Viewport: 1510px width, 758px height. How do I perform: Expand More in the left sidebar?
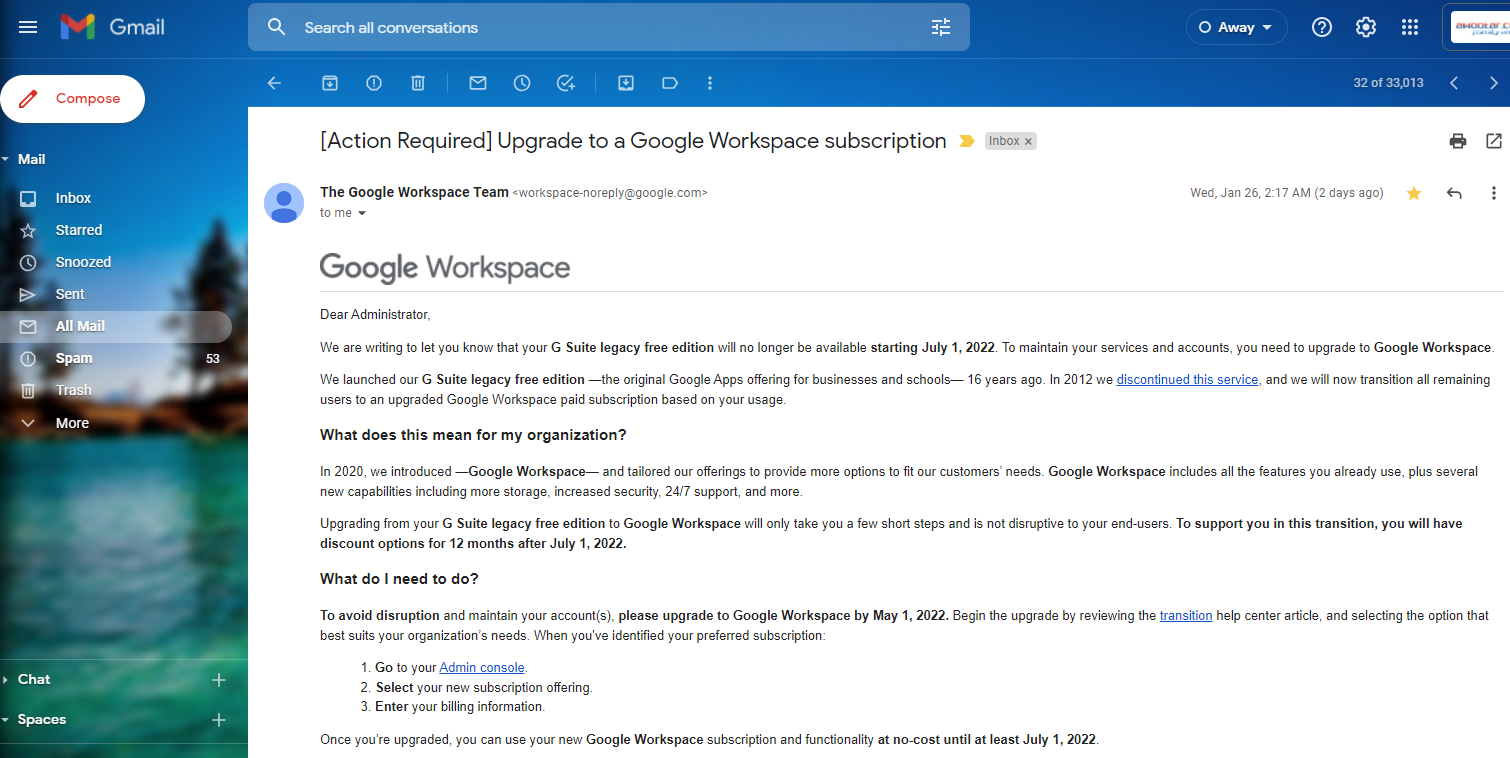point(72,423)
